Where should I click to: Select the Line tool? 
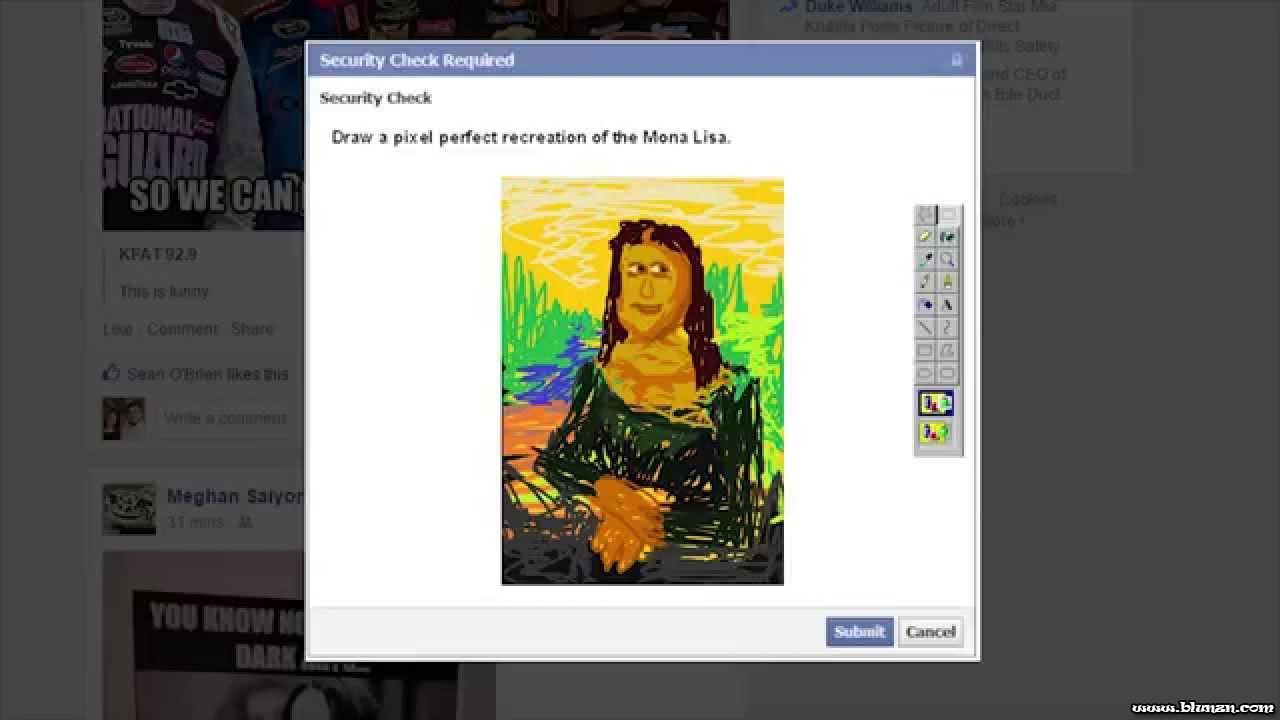[x=925, y=328]
